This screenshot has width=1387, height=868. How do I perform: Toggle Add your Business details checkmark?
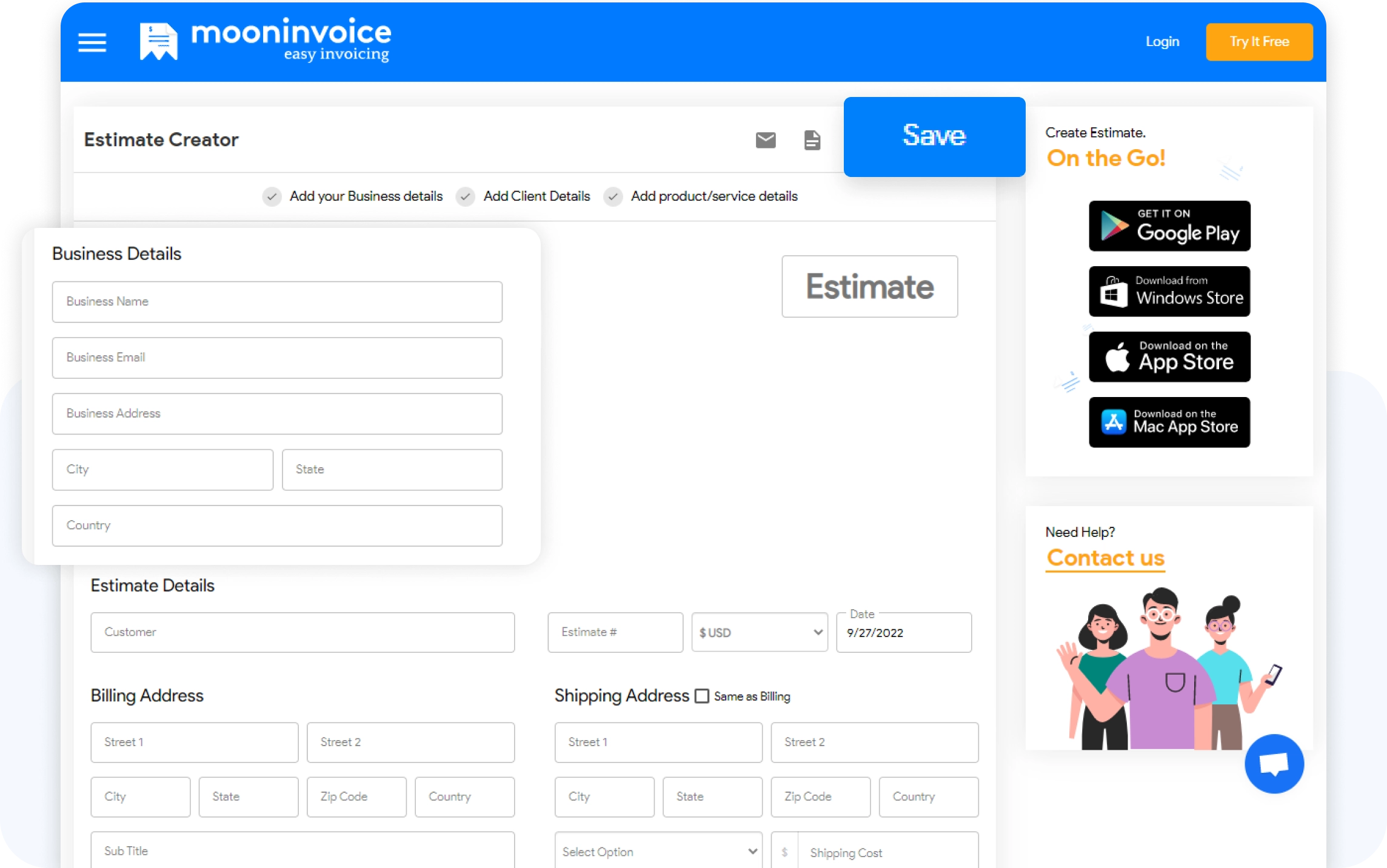click(x=272, y=196)
